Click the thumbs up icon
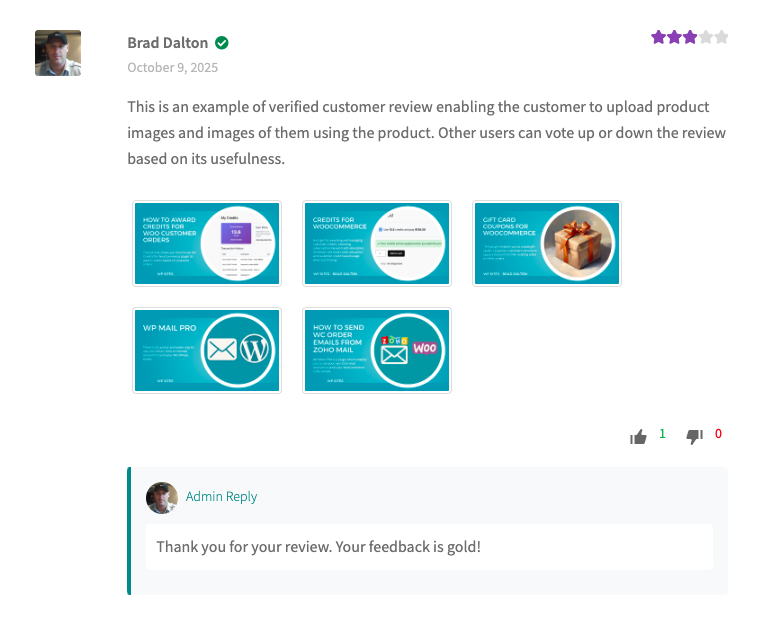762x632 pixels. [x=638, y=436]
